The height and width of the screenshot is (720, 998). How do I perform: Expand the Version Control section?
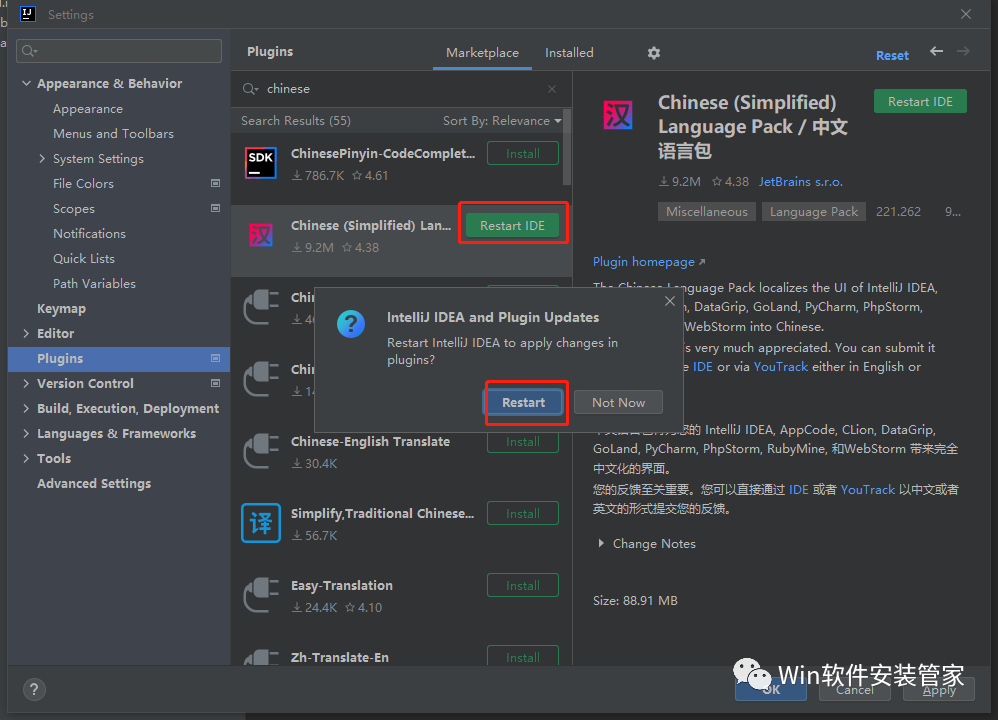click(26, 383)
